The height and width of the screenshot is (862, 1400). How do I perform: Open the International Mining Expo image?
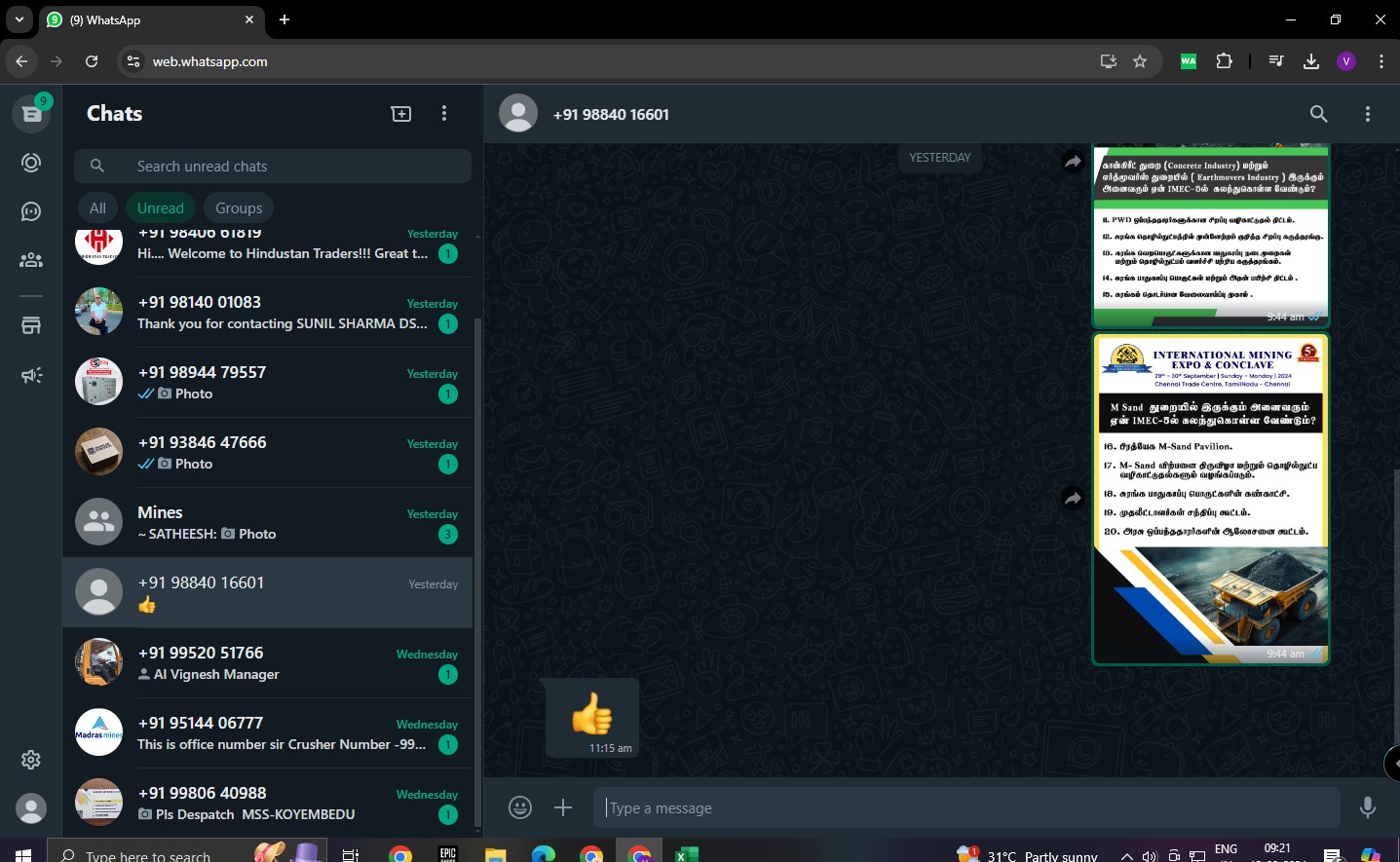[1211, 499]
